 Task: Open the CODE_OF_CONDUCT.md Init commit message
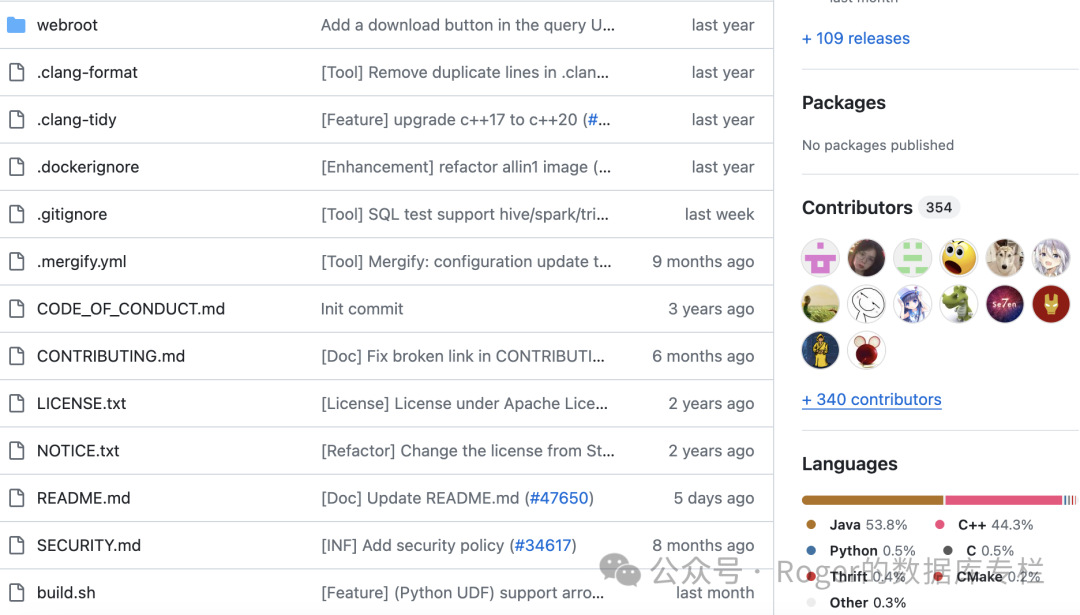362,309
